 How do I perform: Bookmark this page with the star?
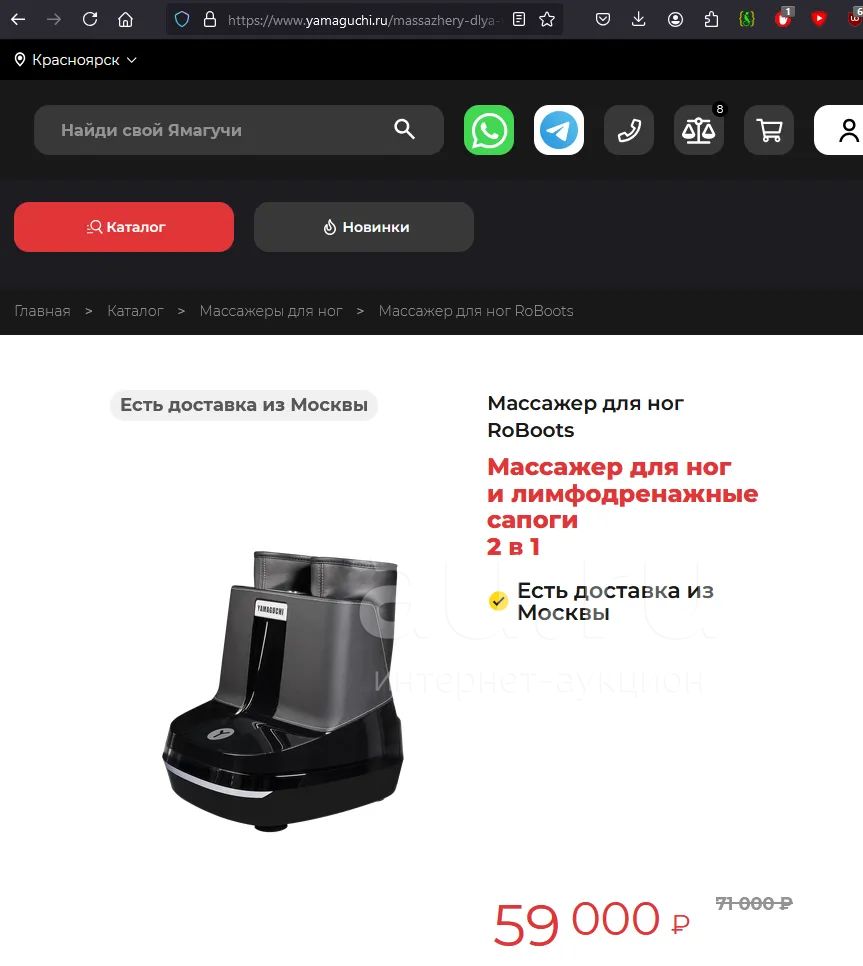point(547,20)
